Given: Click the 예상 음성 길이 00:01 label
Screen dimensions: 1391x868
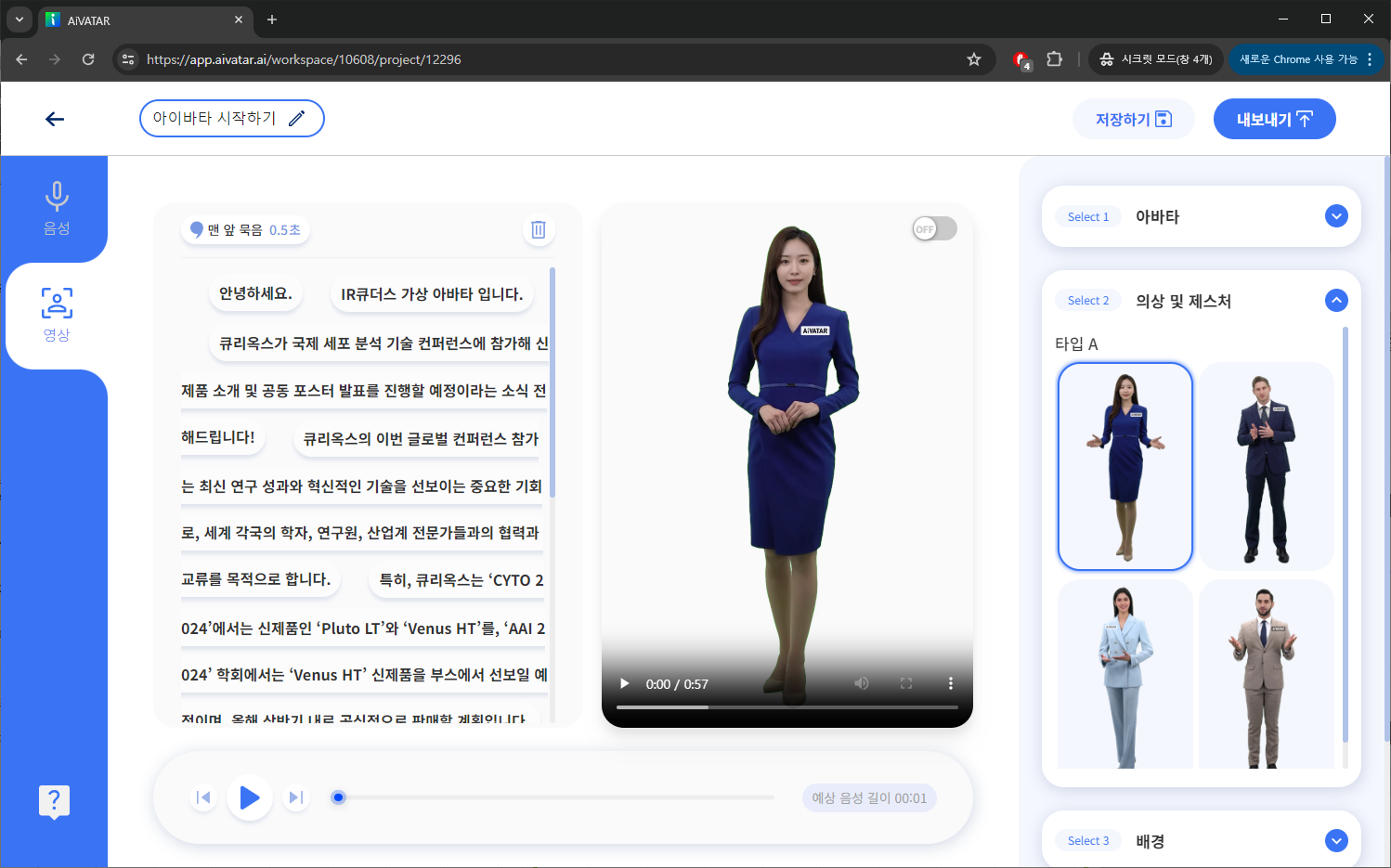Looking at the screenshot, I should click(x=869, y=798).
